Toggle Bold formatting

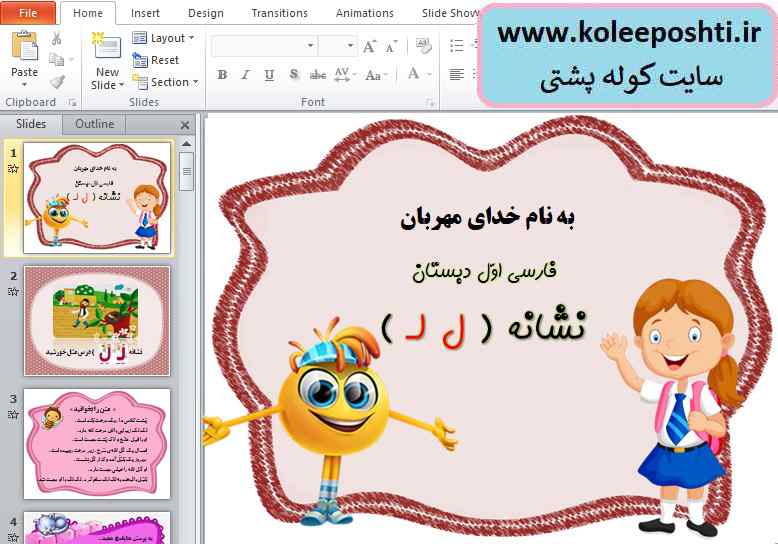pyautogui.click(x=222, y=75)
